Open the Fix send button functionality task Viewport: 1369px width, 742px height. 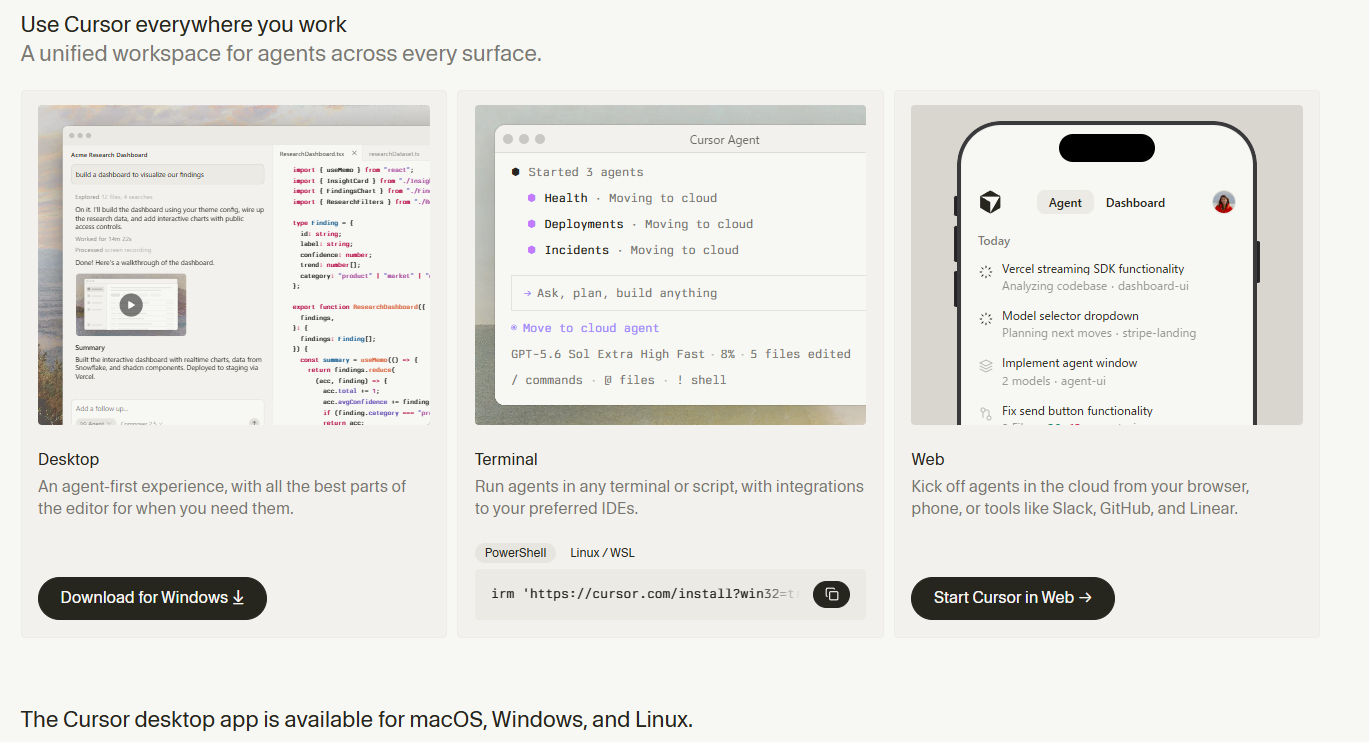pyautogui.click(x=1077, y=411)
